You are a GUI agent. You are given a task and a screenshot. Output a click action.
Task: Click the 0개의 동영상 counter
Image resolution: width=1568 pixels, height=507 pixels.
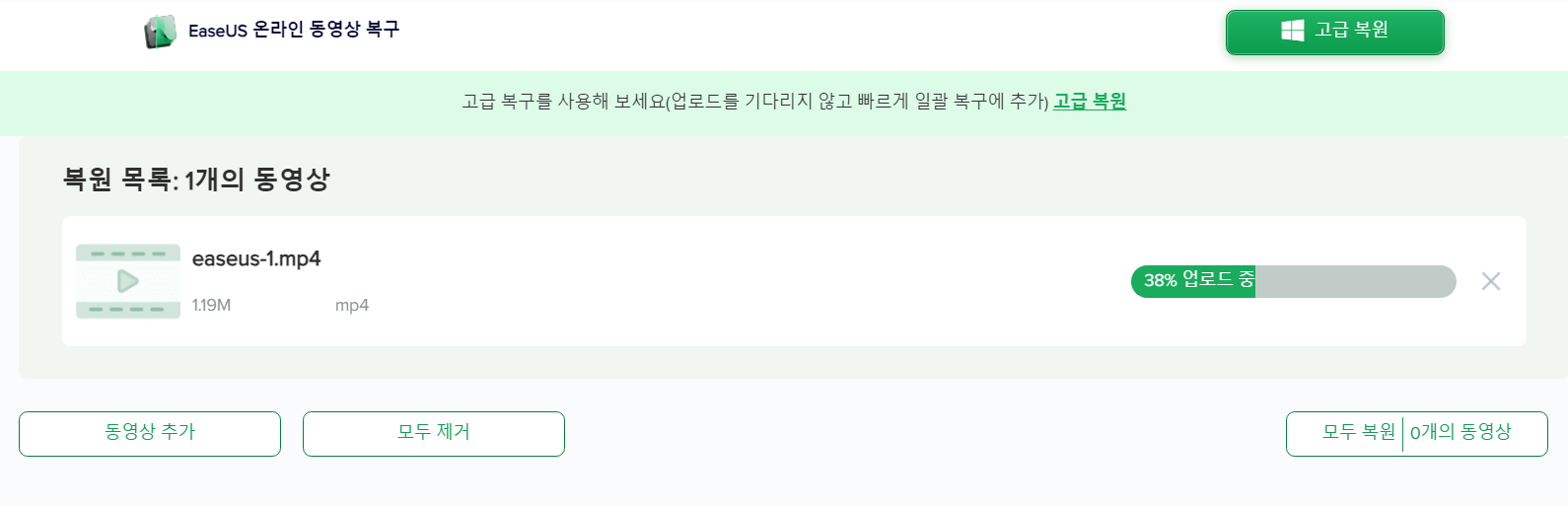pos(1461,433)
